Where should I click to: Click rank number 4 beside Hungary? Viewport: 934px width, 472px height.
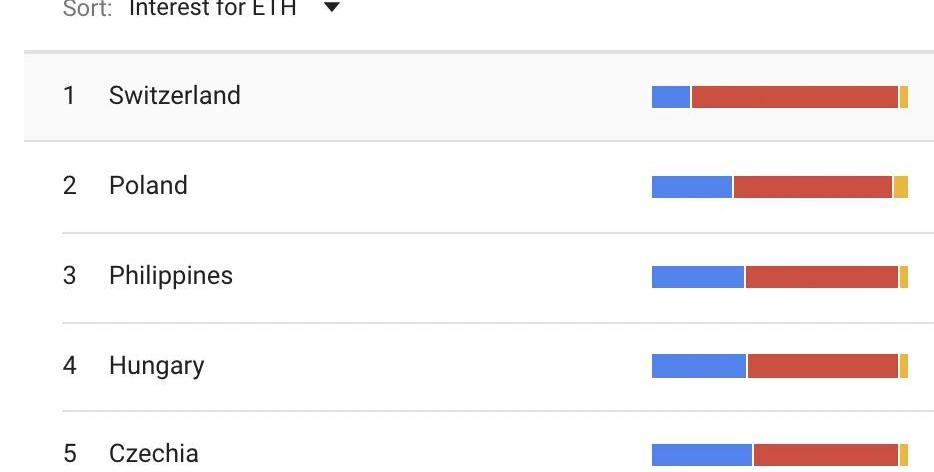click(x=69, y=366)
